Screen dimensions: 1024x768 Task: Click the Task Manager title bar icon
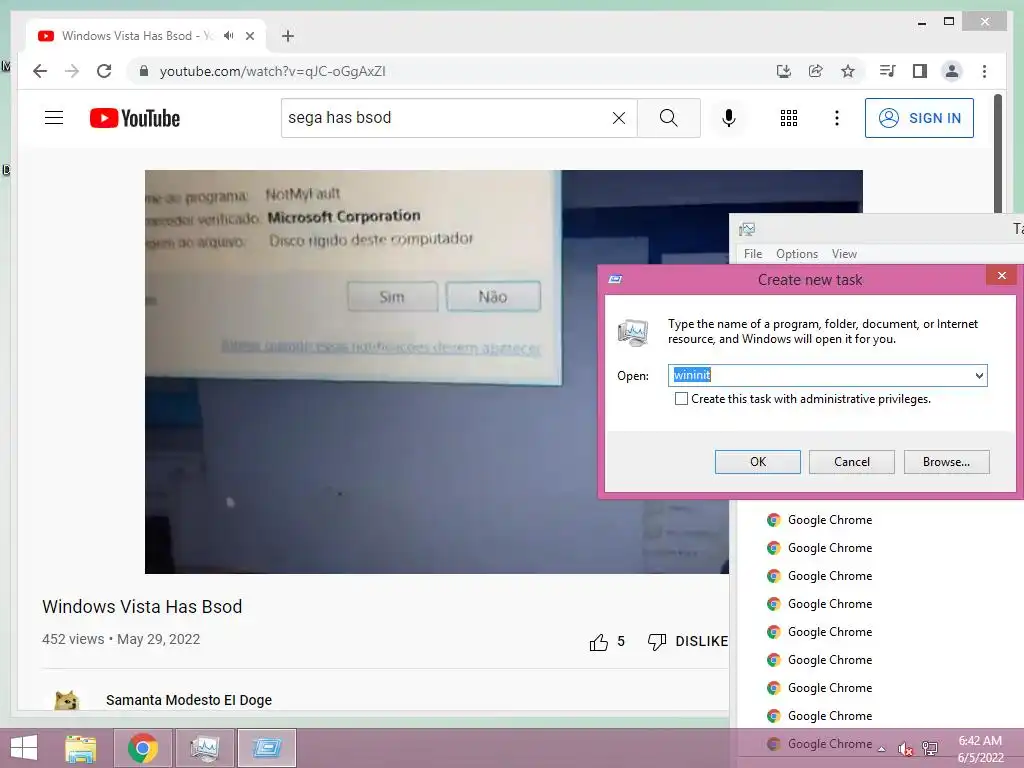(747, 229)
